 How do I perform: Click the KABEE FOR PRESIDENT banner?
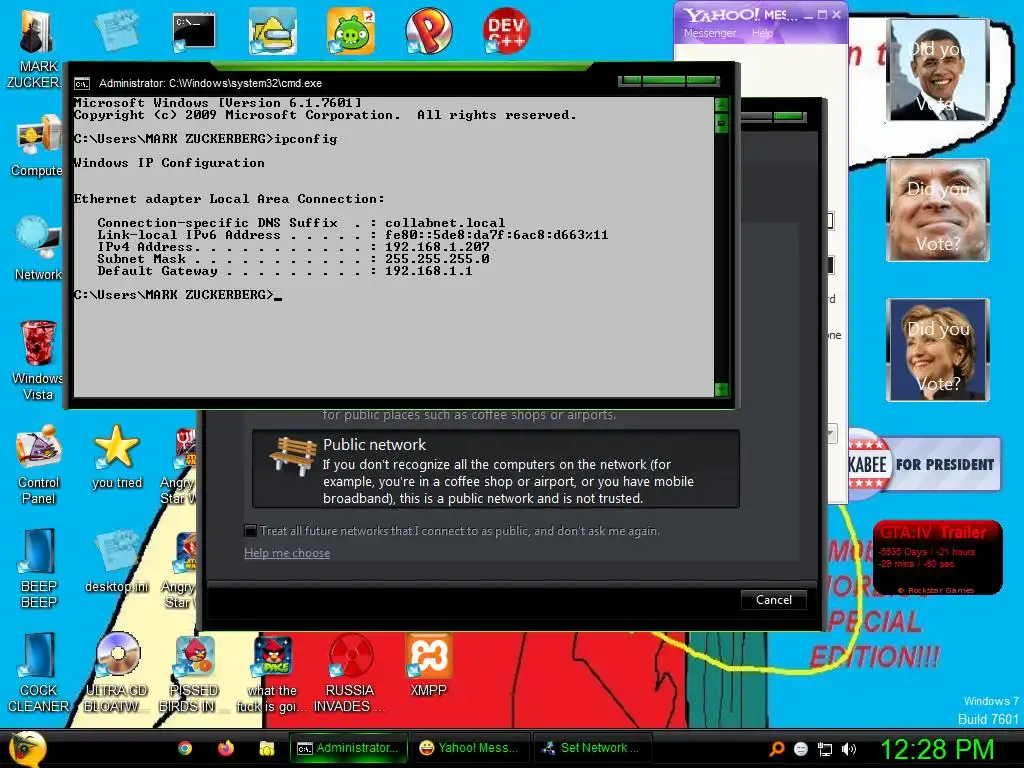click(x=924, y=464)
